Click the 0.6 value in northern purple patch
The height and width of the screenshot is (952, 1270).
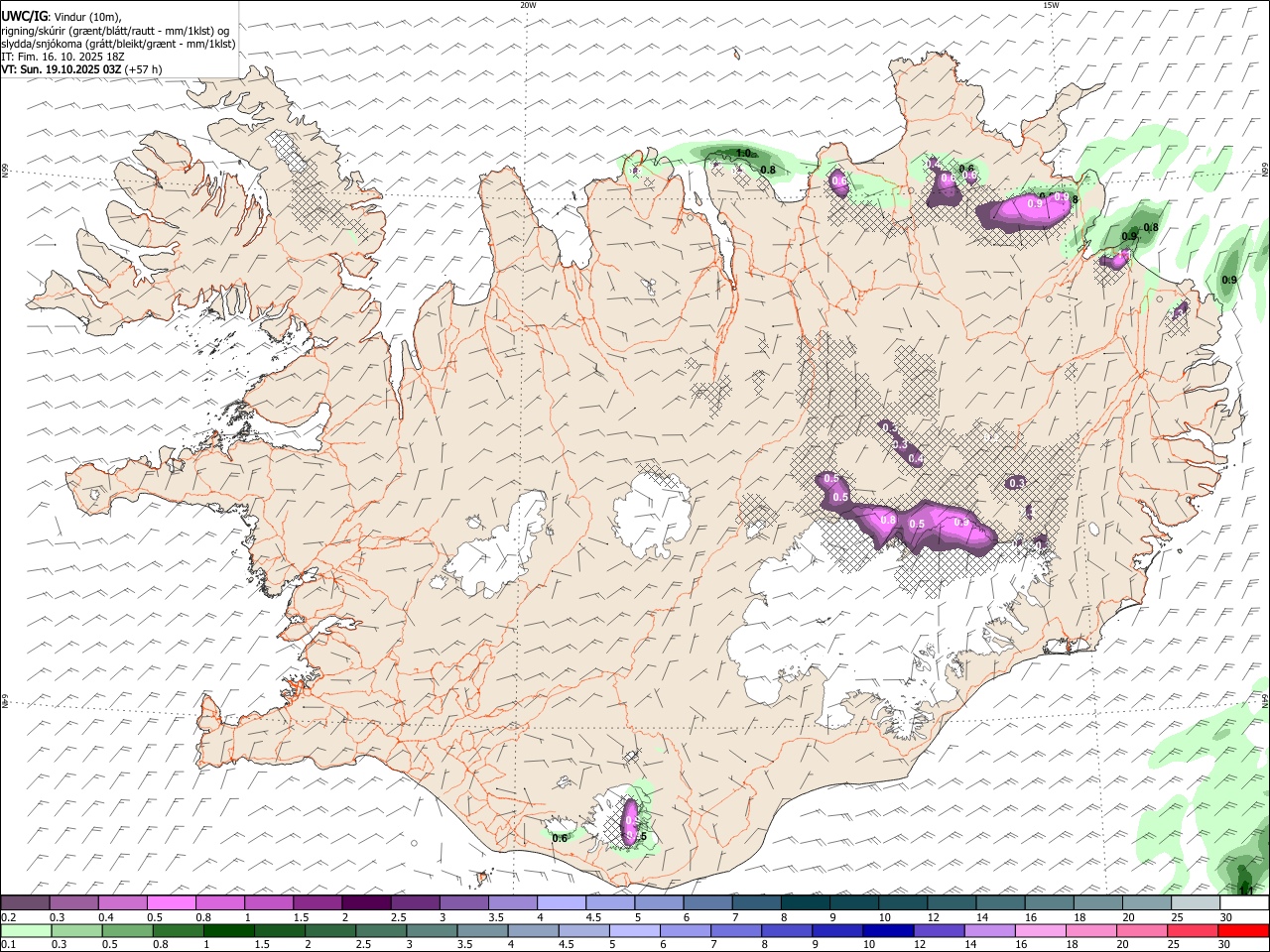tap(839, 180)
